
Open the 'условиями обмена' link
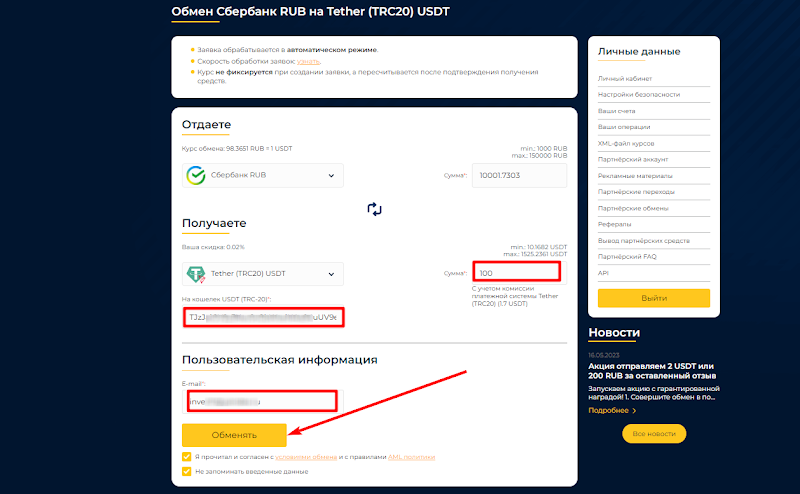coord(306,457)
